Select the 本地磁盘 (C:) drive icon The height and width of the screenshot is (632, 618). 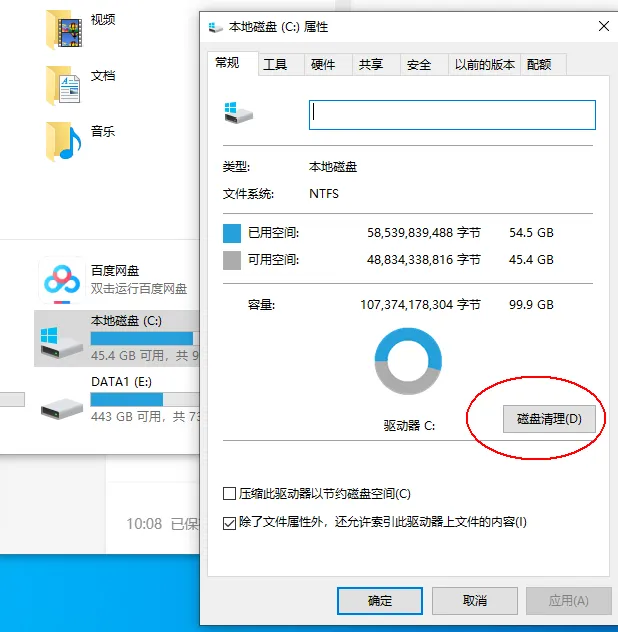click(x=61, y=342)
